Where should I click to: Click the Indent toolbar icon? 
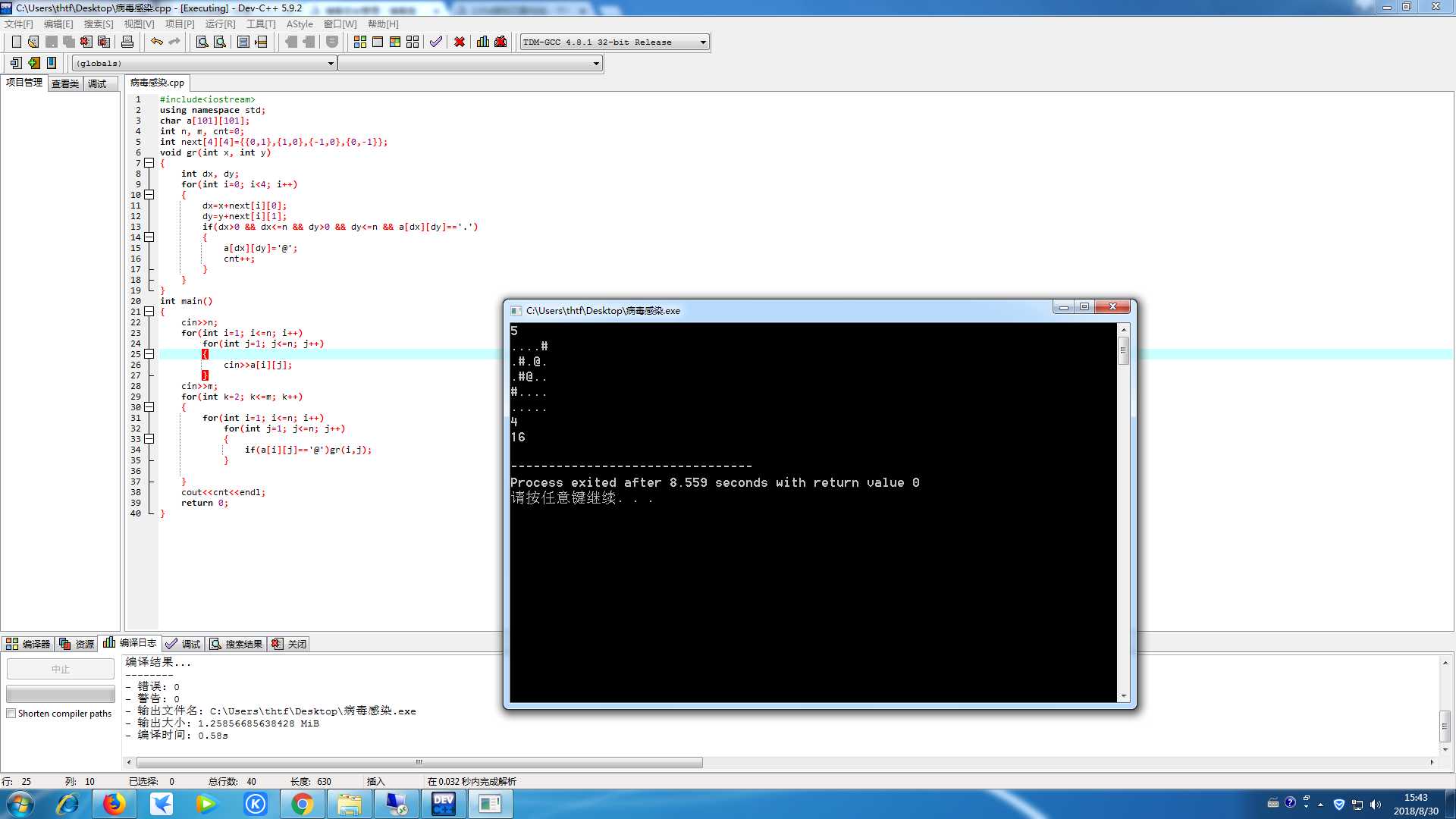click(309, 42)
